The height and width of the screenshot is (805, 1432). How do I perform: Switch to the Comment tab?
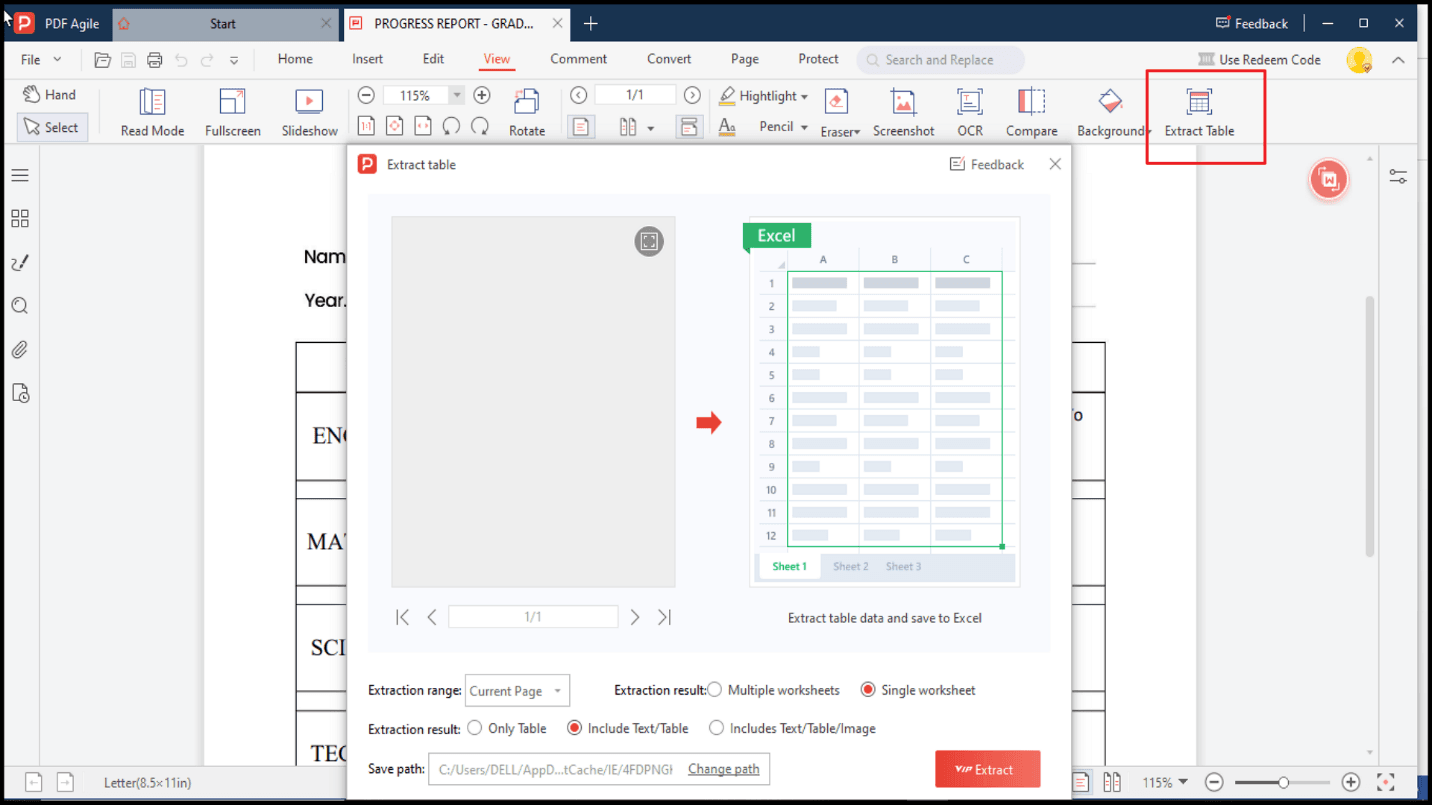(x=578, y=59)
